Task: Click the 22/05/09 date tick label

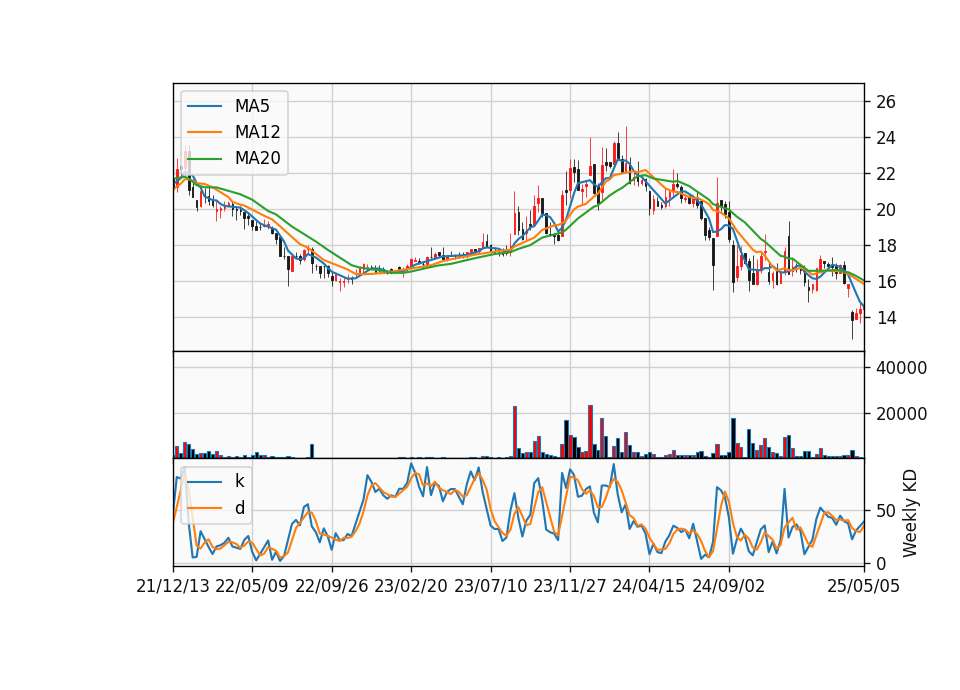Action: (x=252, y=586)
